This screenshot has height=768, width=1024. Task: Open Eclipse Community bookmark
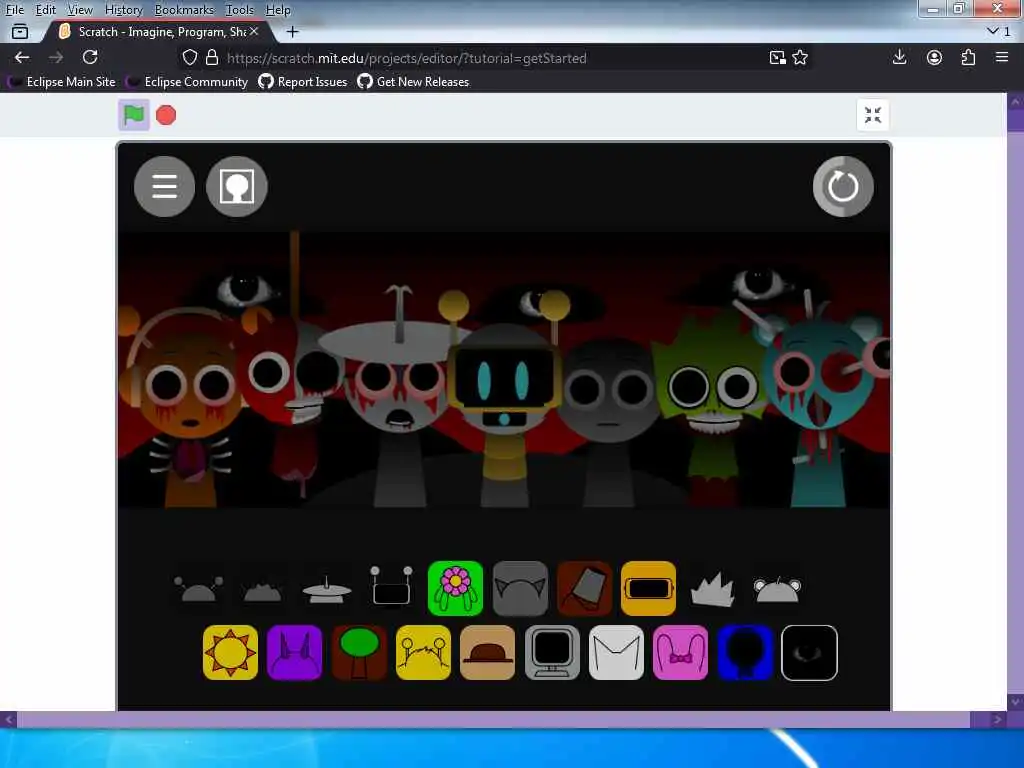[187, 82]
